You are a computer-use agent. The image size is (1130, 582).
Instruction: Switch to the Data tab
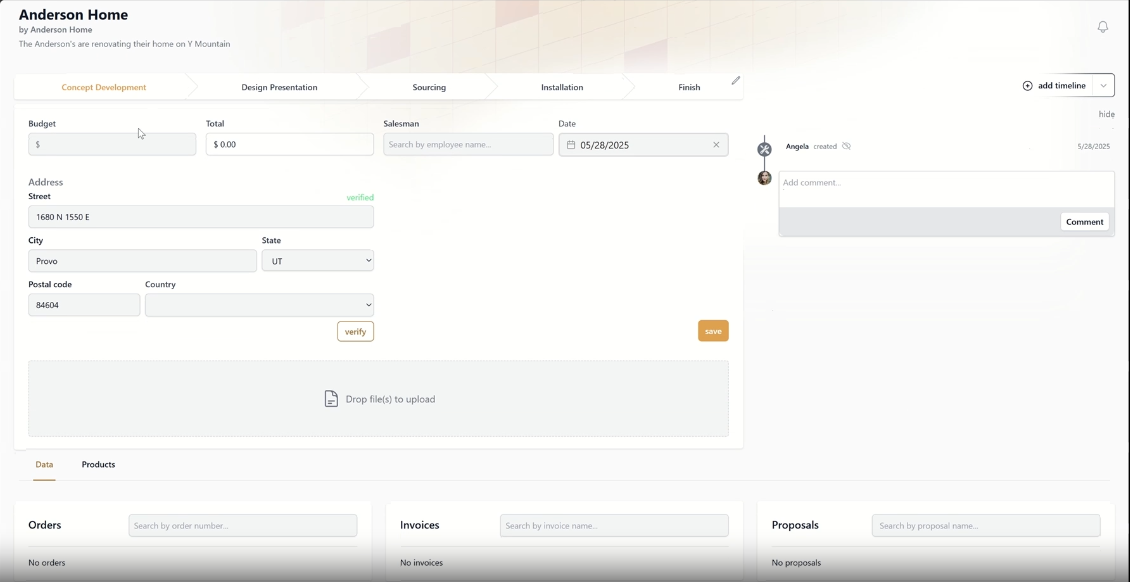pos(44,465)
